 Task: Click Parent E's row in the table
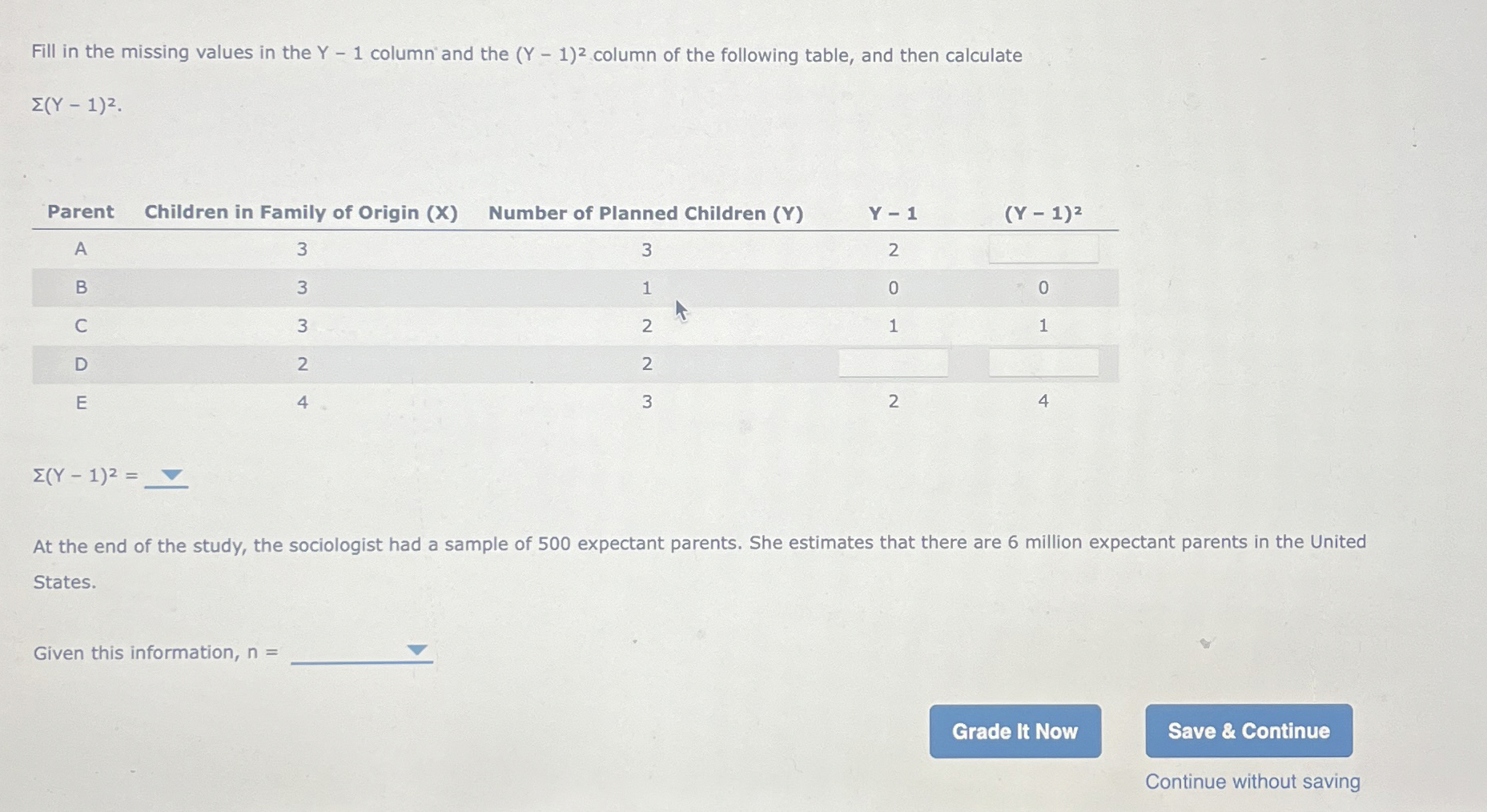point(561,402)
